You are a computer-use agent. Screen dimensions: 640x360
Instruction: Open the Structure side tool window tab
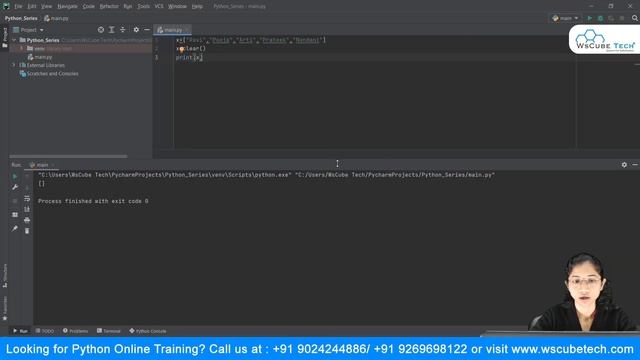click(4, 276)
